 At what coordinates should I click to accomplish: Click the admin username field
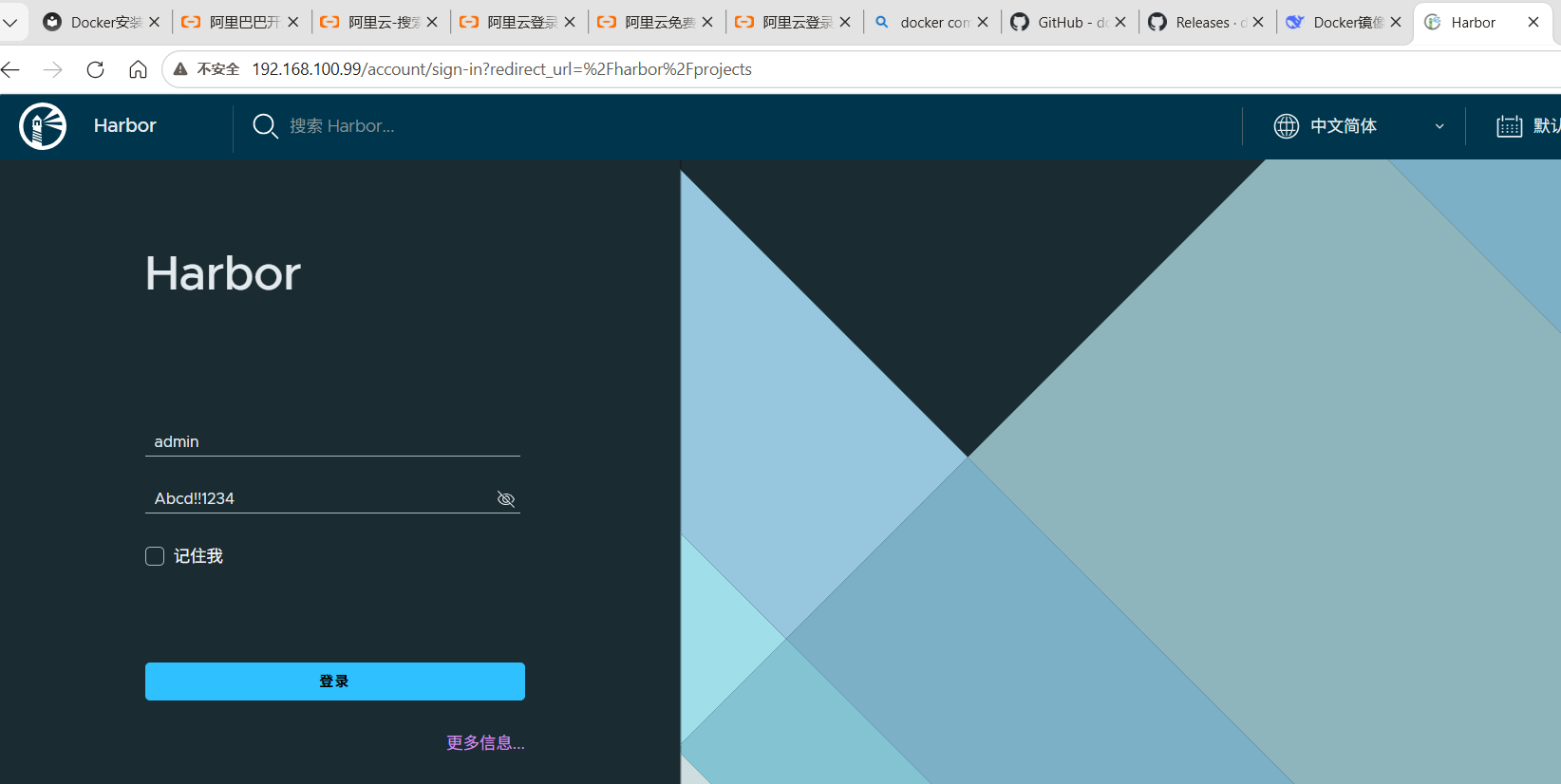pyautogui.click(x=332, y=442)
